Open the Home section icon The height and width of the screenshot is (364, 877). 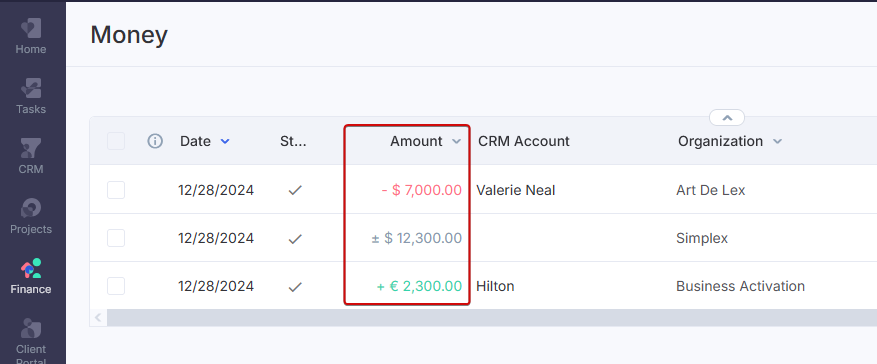click(x=31, y=29)
